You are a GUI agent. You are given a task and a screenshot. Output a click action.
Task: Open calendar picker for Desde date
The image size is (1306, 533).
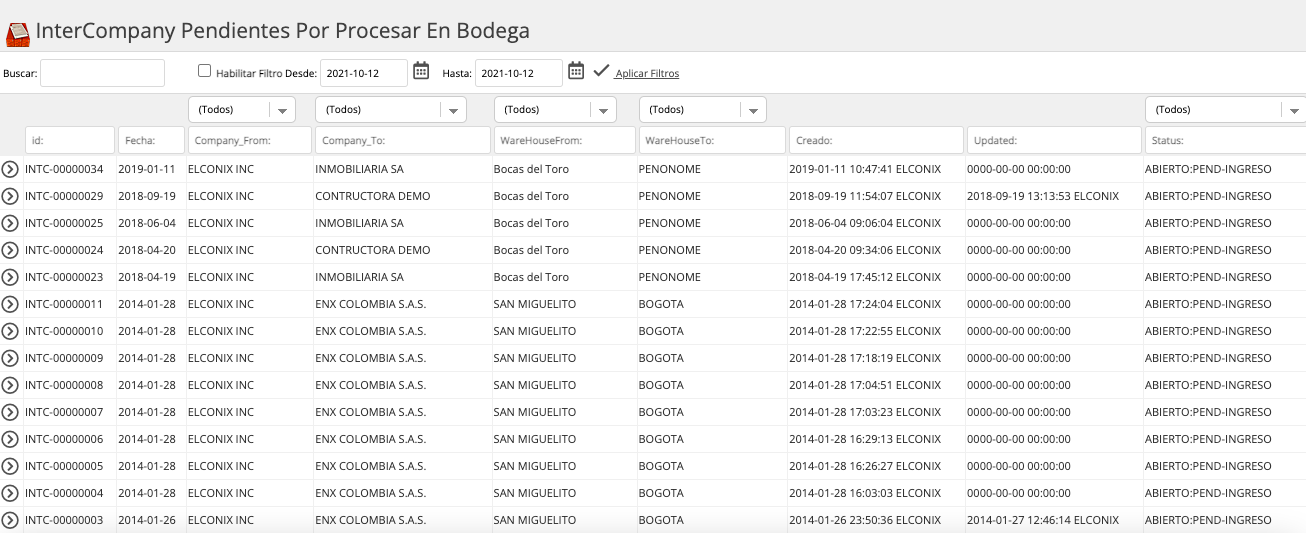pyautogui.click(x=421, y=71)
